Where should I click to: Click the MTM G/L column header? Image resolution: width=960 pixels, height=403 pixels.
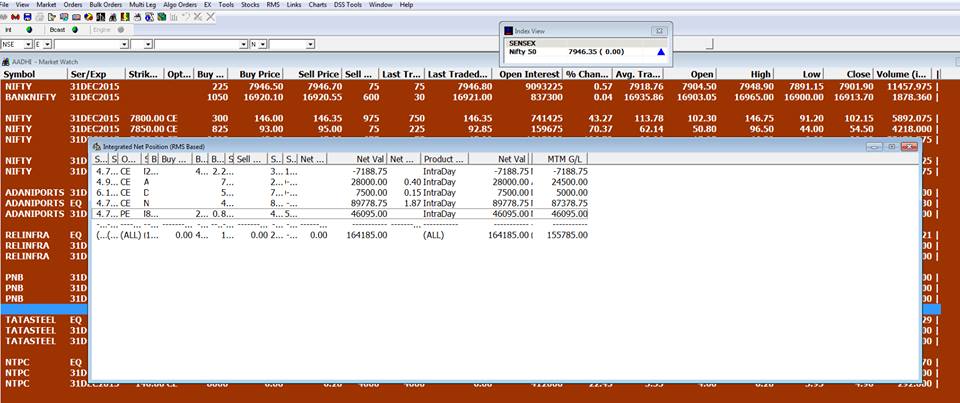(561, 159)
